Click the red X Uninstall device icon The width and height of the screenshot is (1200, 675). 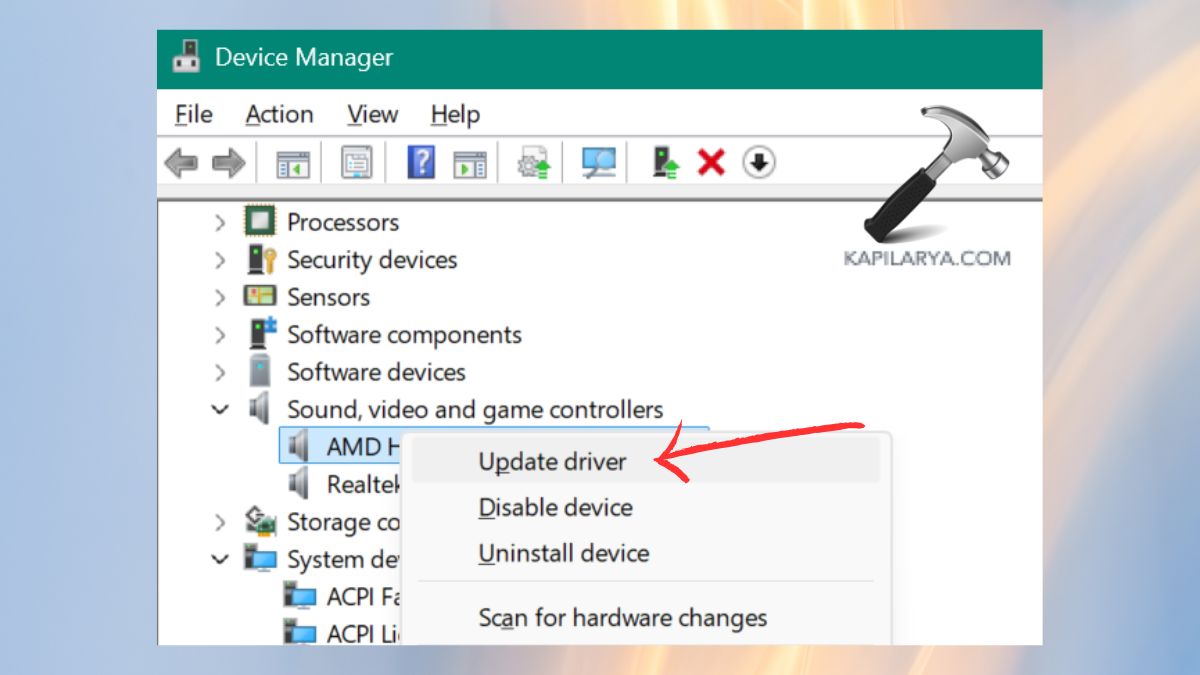(711, 162)
